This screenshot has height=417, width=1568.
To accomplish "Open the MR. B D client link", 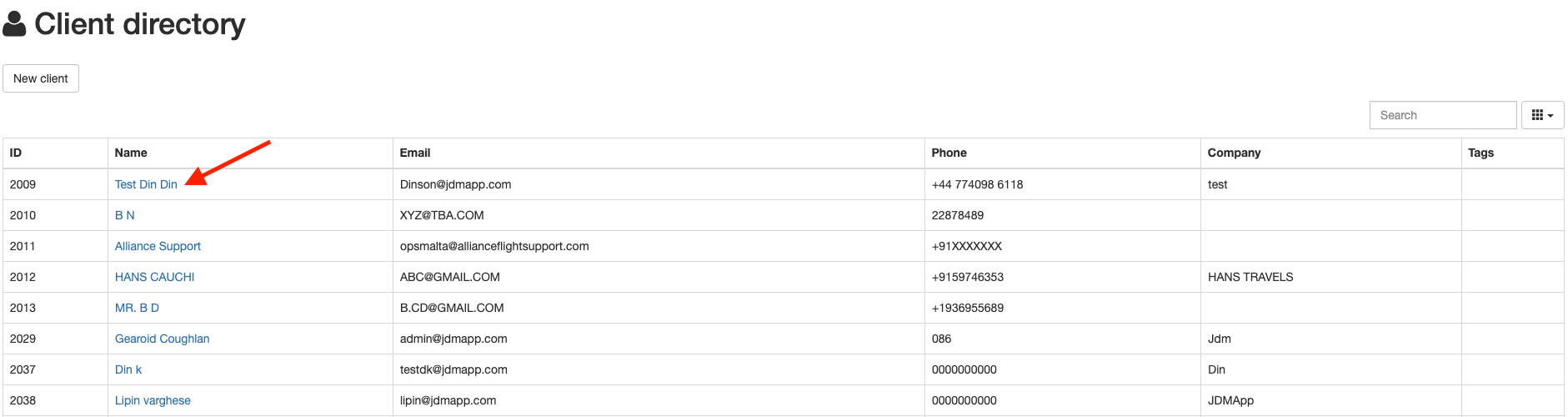I will tap(137, 308).
